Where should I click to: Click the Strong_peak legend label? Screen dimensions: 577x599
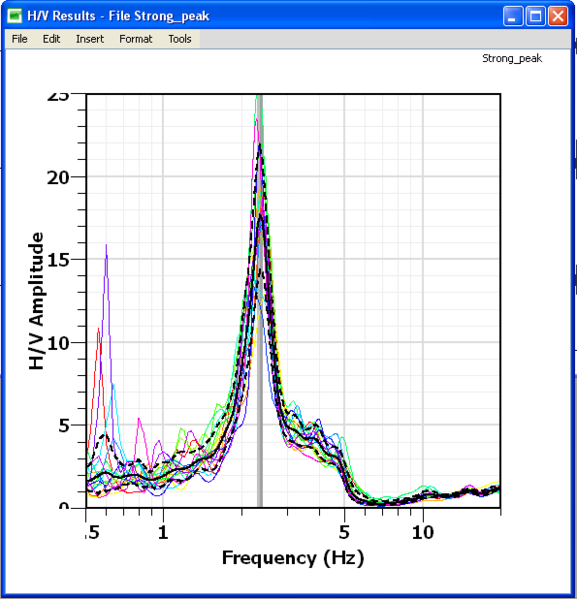[512, 58]
